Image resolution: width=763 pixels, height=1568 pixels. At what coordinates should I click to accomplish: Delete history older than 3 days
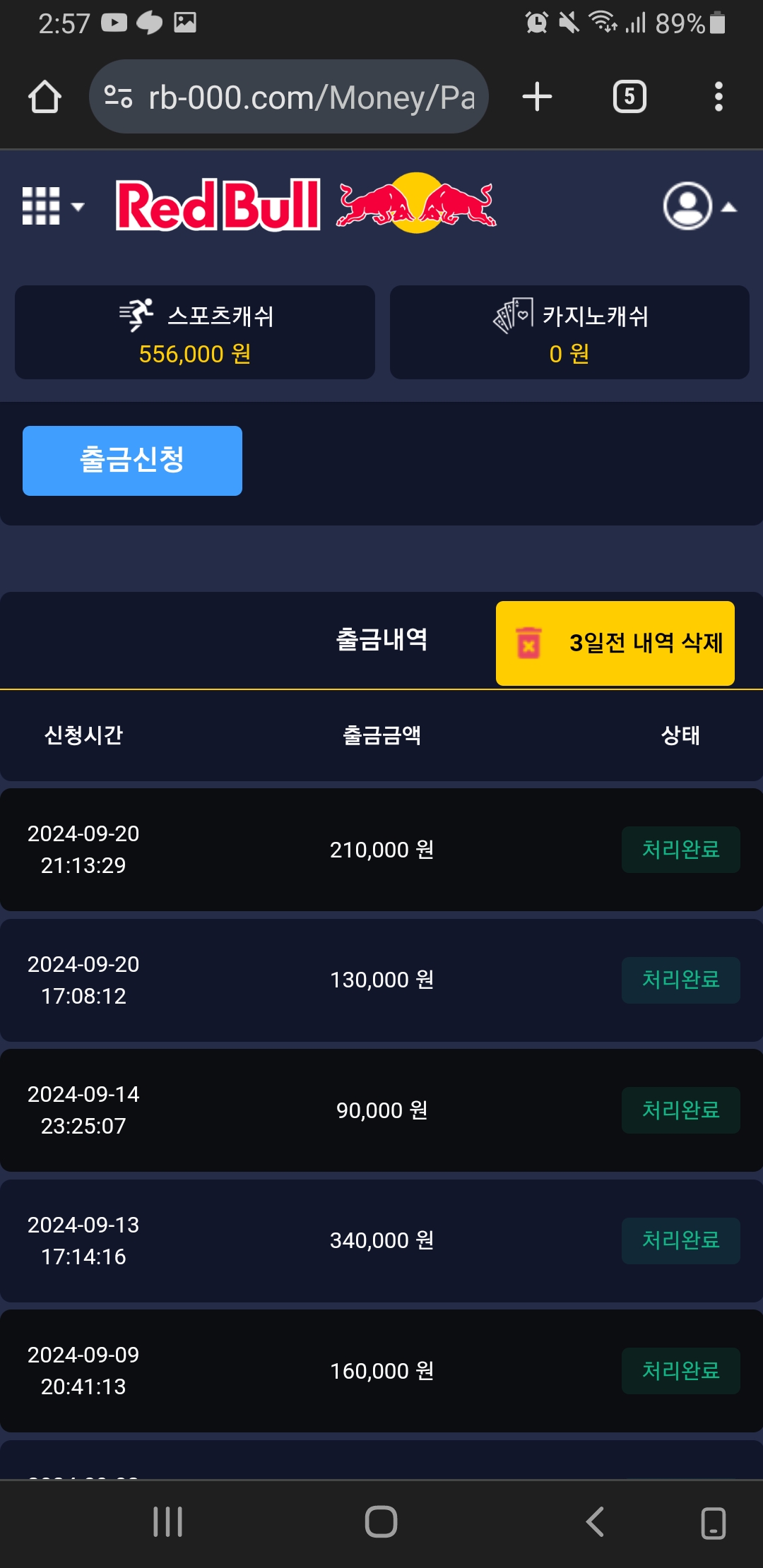click(x=615, y=643)
